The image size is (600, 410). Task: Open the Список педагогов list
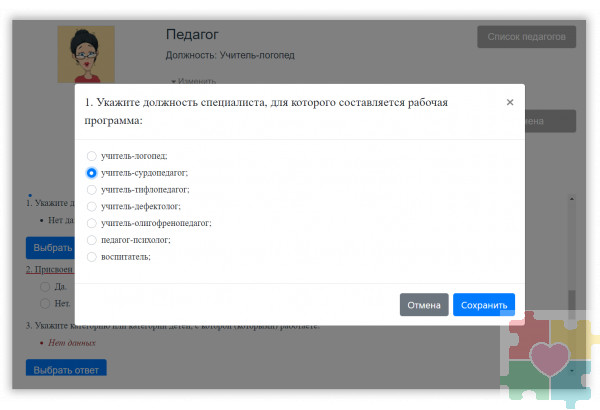526,37
